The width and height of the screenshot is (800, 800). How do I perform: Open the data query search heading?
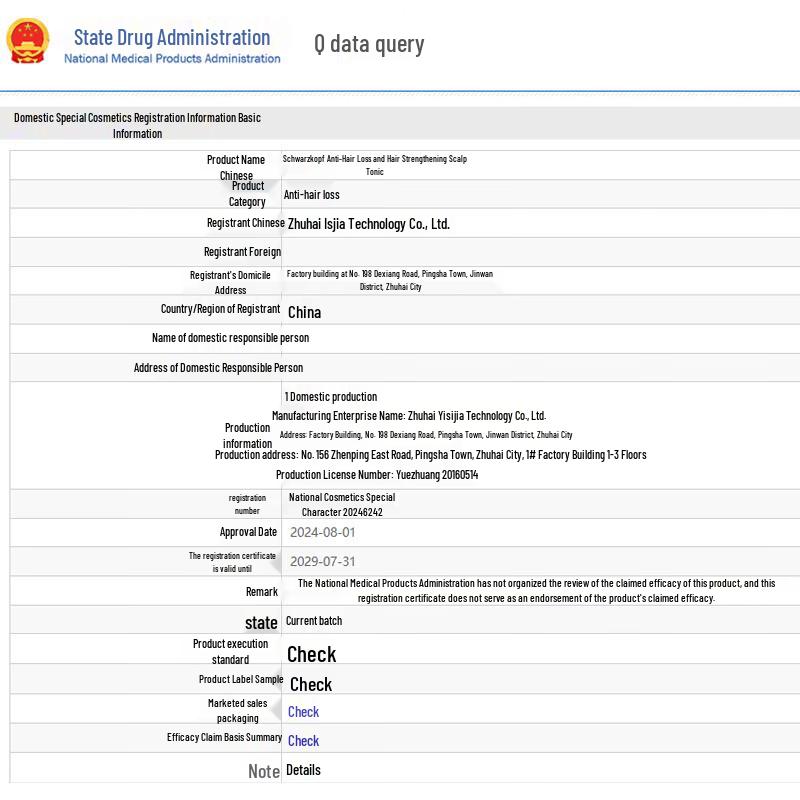[x=369, y=44]
